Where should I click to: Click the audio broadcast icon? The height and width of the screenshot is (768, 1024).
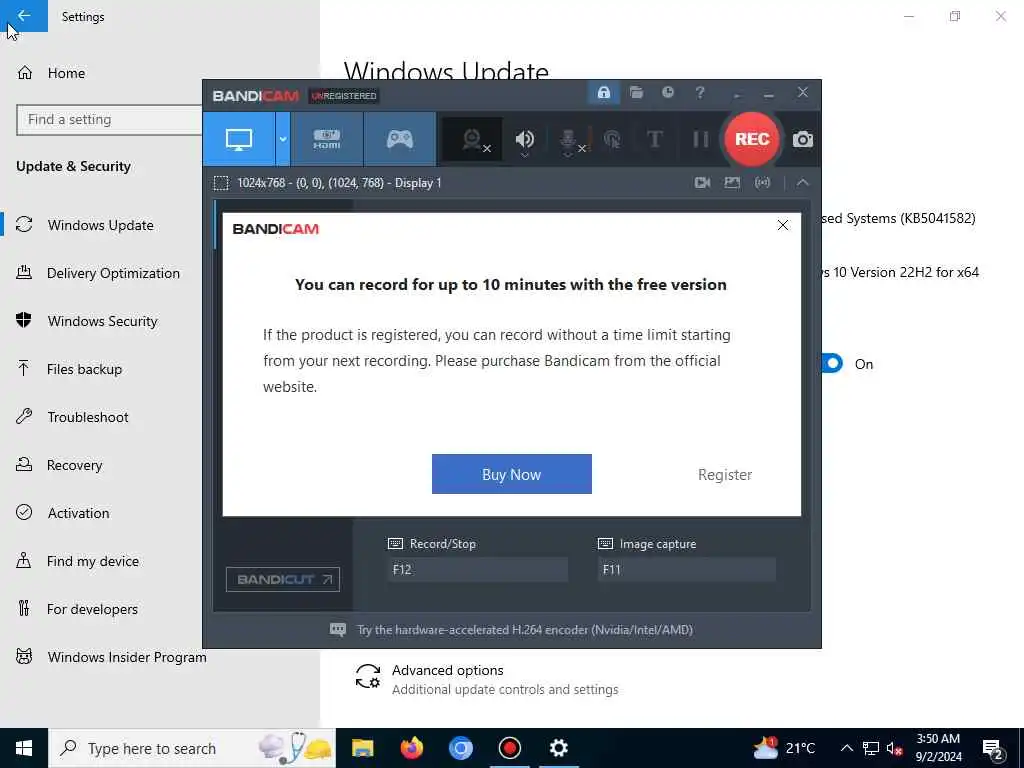point(762,183)
